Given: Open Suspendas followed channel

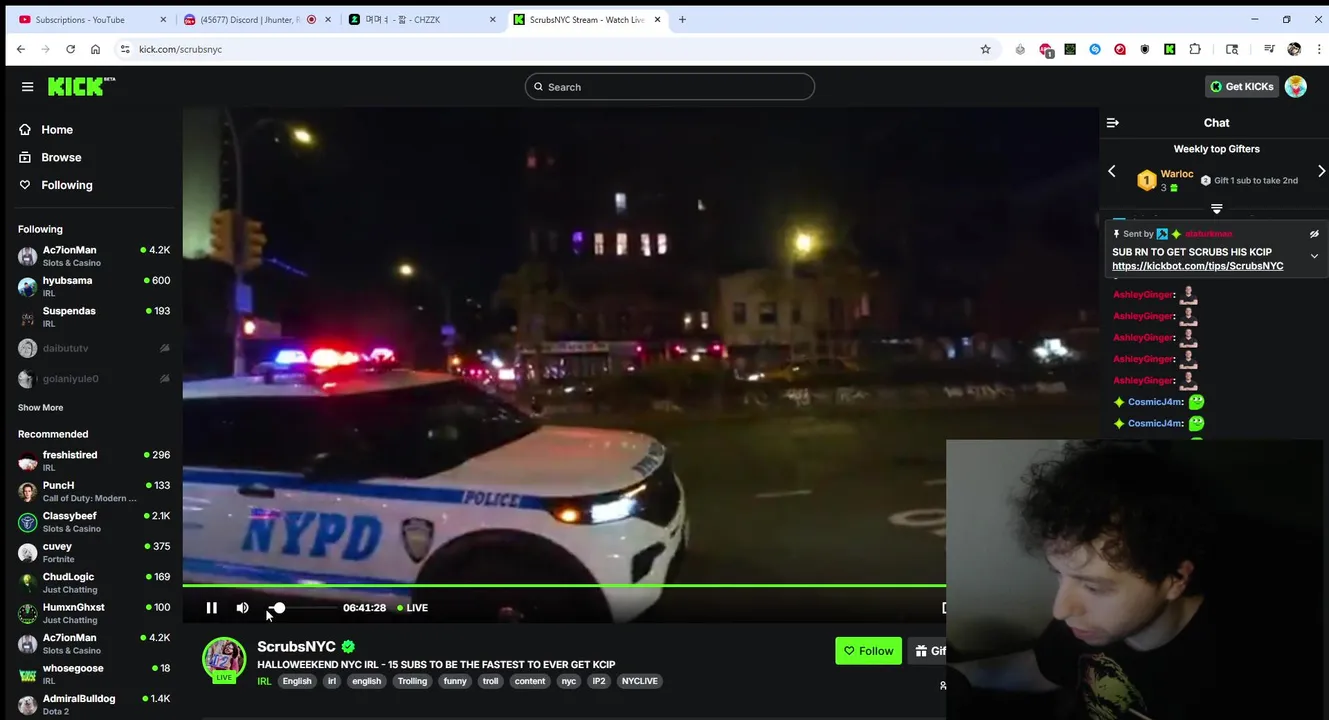Looking at the screenshot, I should (x=94, y=317).
